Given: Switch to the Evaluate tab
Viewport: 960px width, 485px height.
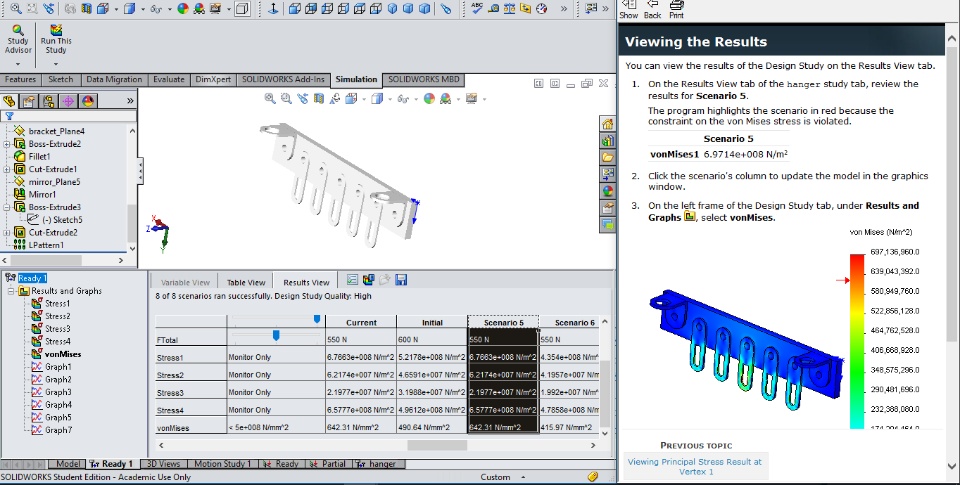Looking at the screenshot, I should [x=168, y=80].
